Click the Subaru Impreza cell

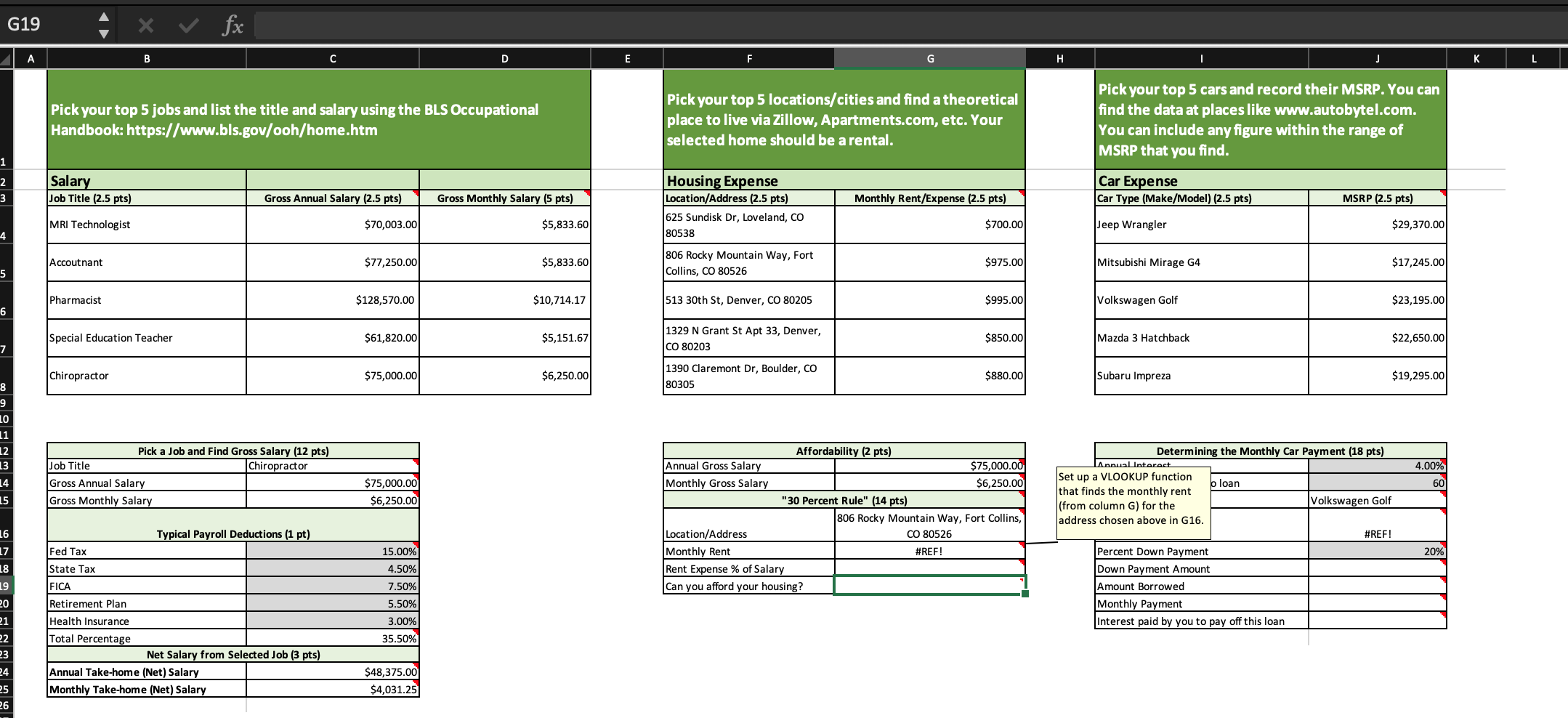1202,376
